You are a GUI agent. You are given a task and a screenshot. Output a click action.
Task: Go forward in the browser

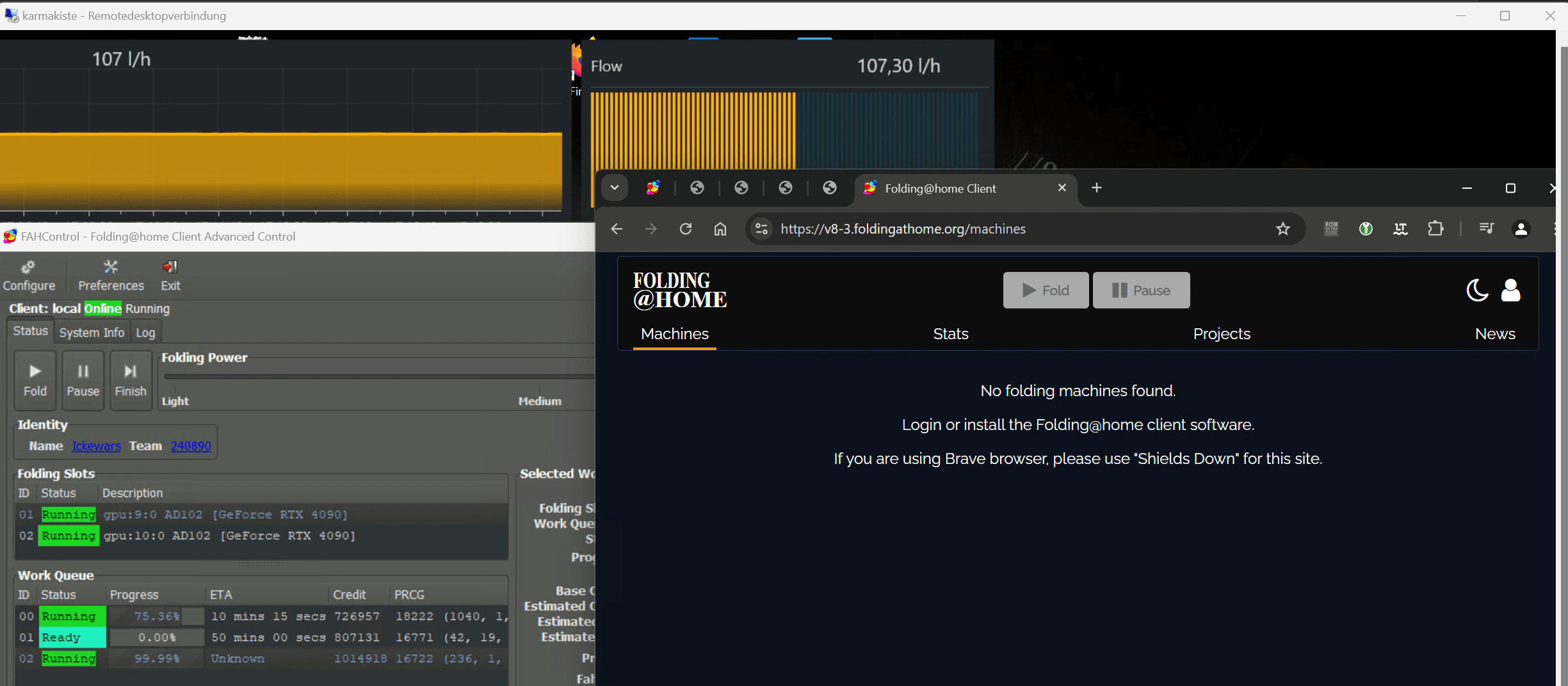tap(651, 228)
